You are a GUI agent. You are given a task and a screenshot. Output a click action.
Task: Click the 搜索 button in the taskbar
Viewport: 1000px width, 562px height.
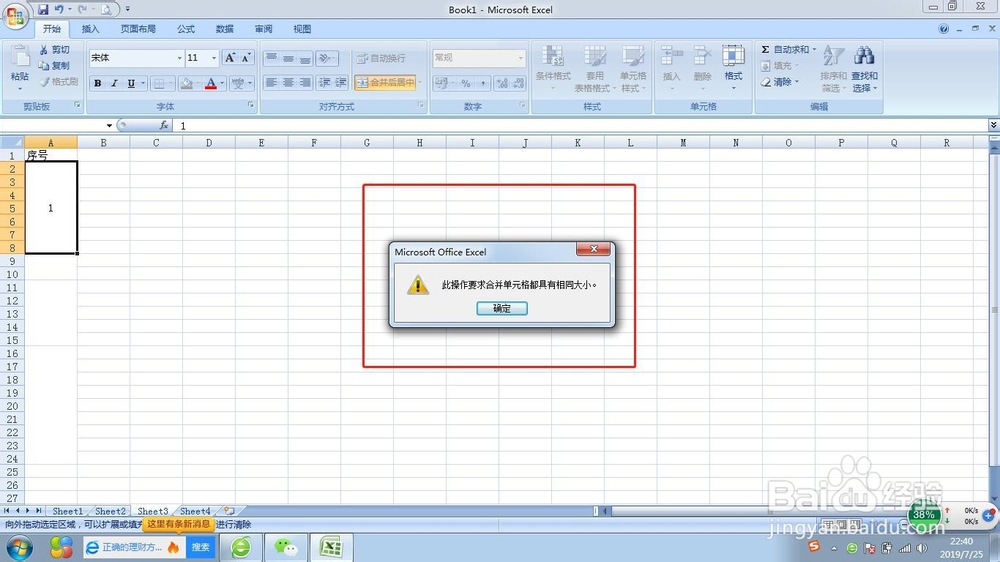(x=201, y=547)
